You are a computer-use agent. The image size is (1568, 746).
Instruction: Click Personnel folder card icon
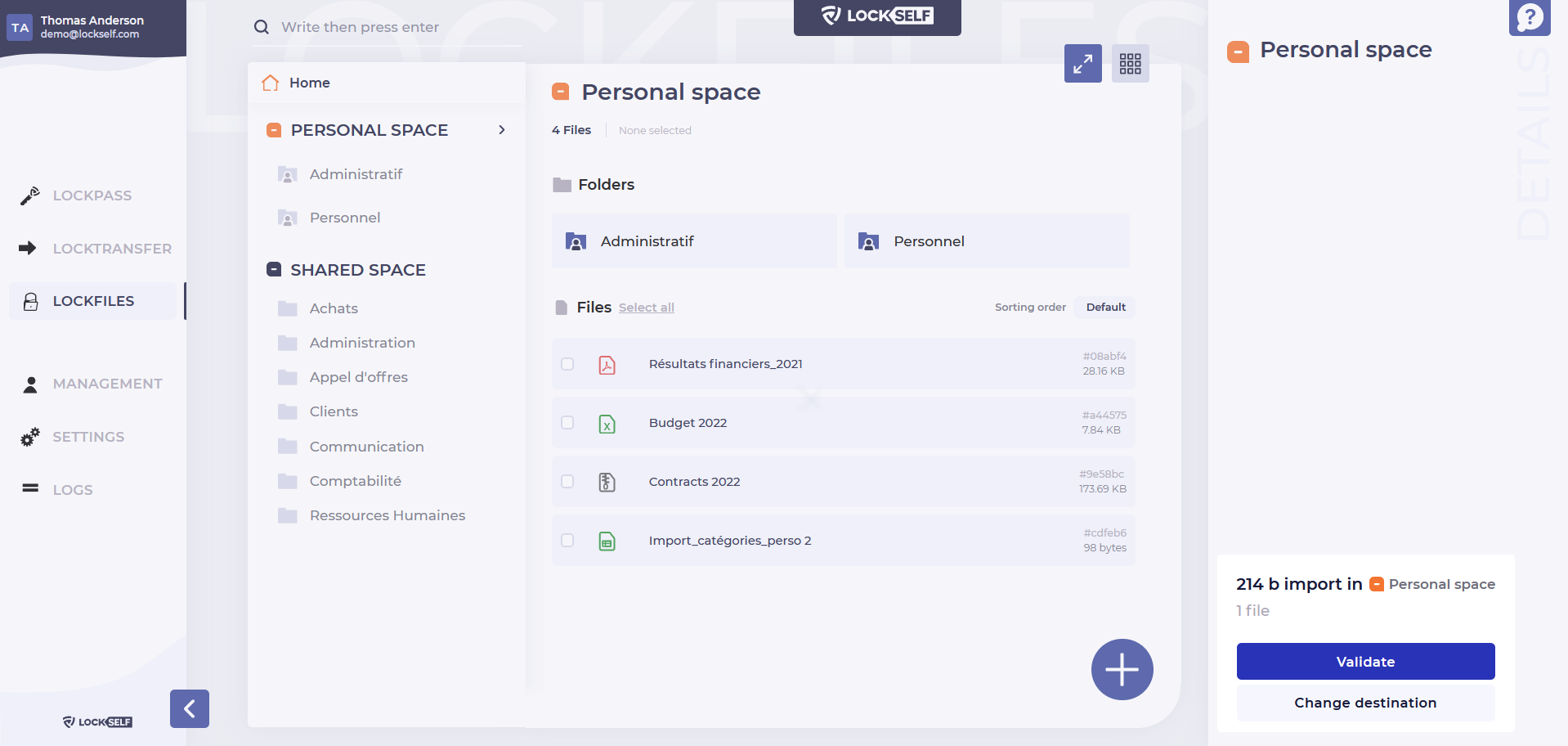[x=868, y=241]
